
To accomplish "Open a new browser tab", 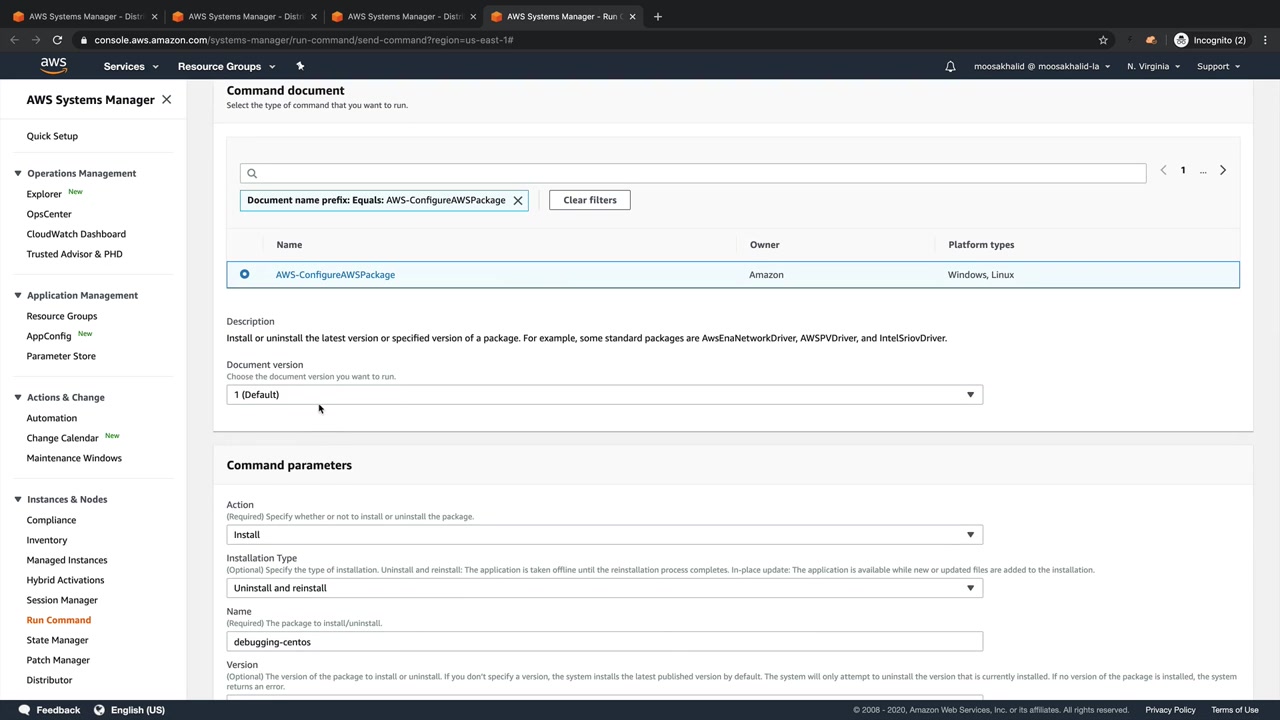I will click(657, 16).
